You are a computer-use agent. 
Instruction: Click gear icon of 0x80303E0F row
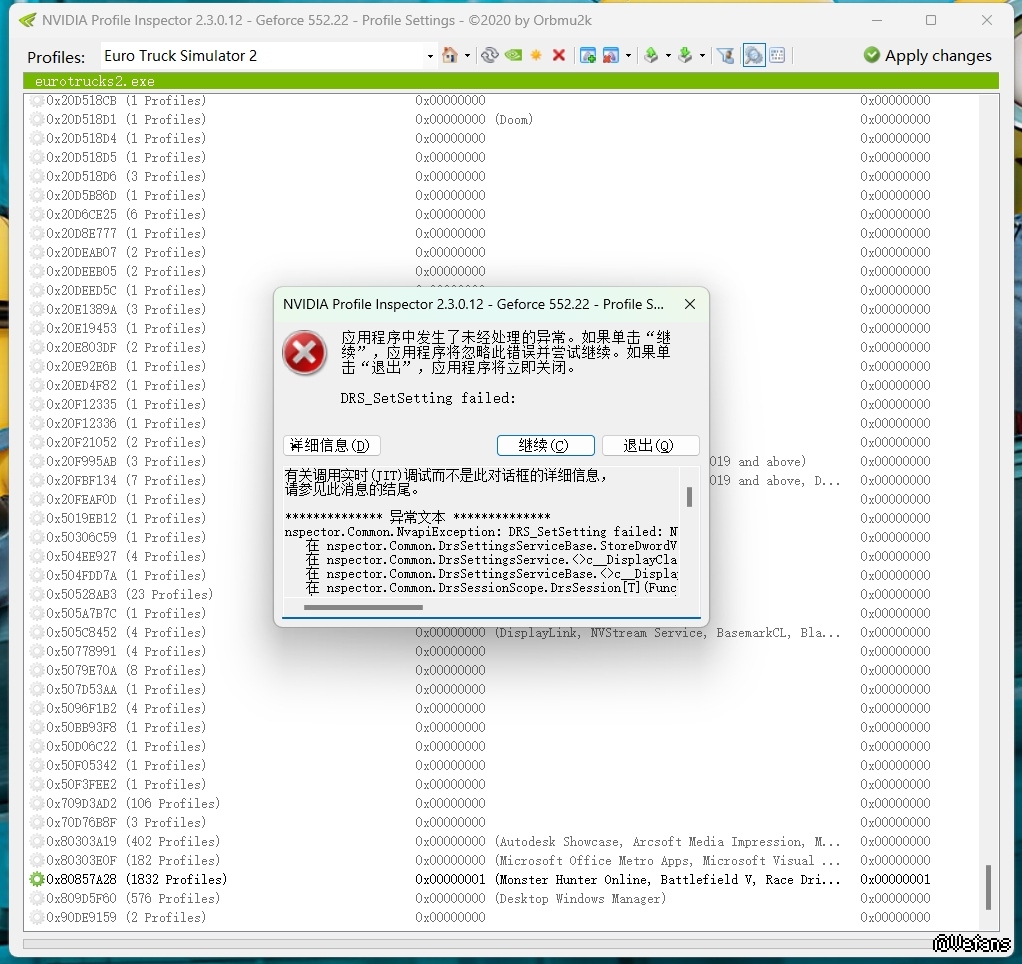point(36,860)
